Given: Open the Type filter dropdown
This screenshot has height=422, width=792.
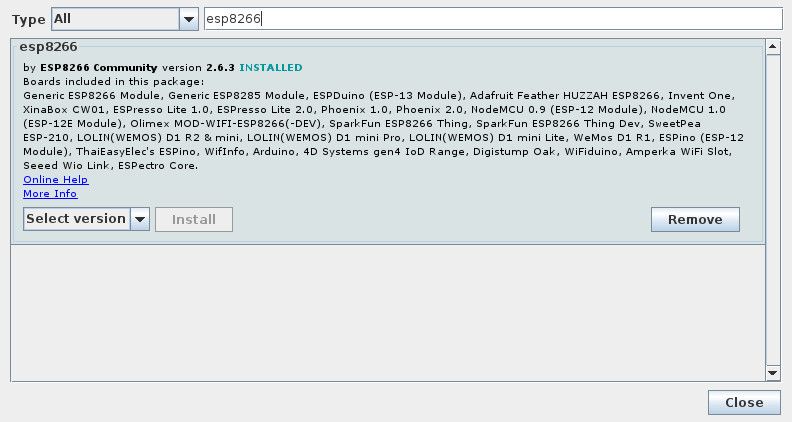Looking at the screenshot, I should (x=125, y=19).
